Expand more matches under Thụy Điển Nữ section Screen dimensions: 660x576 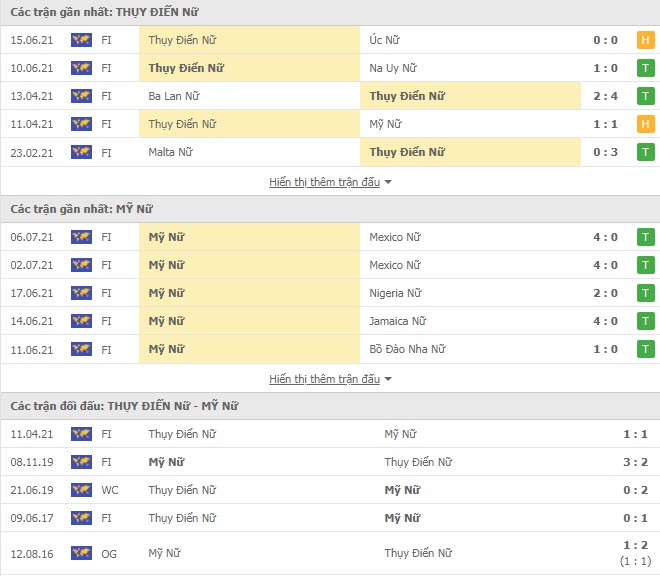point(324,182)
